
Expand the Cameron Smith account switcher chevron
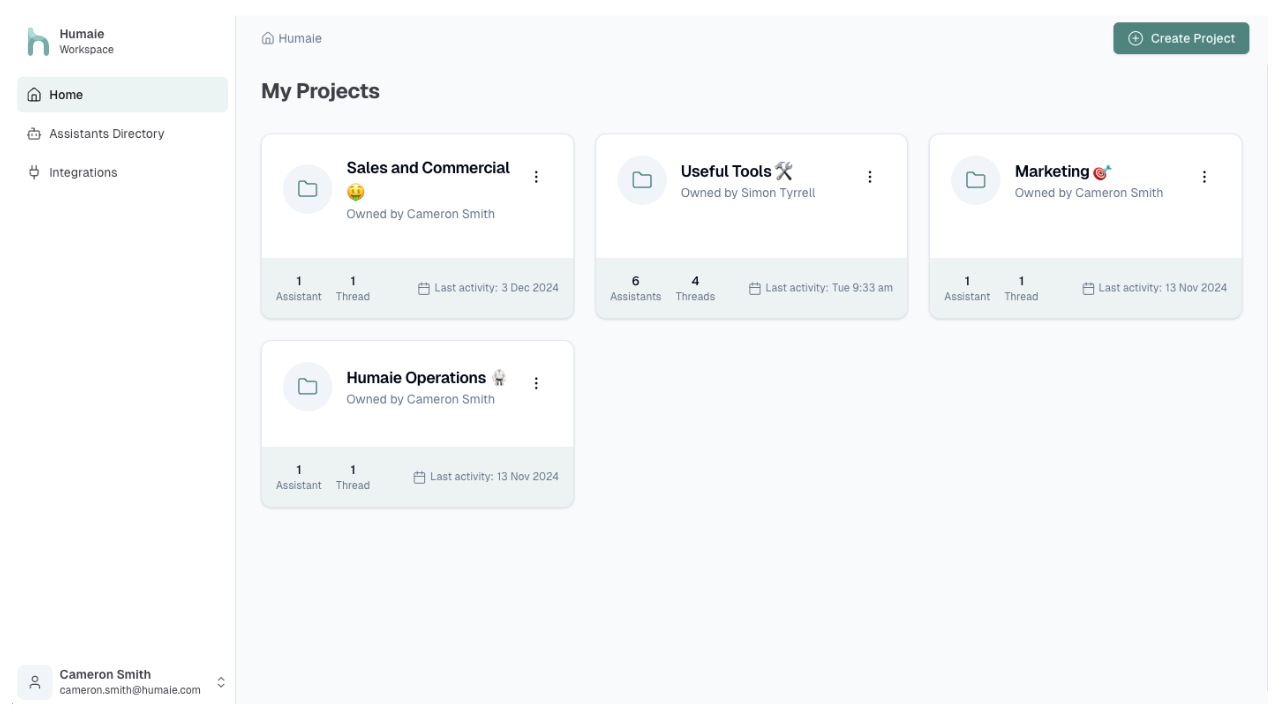[x=221, y=682]
